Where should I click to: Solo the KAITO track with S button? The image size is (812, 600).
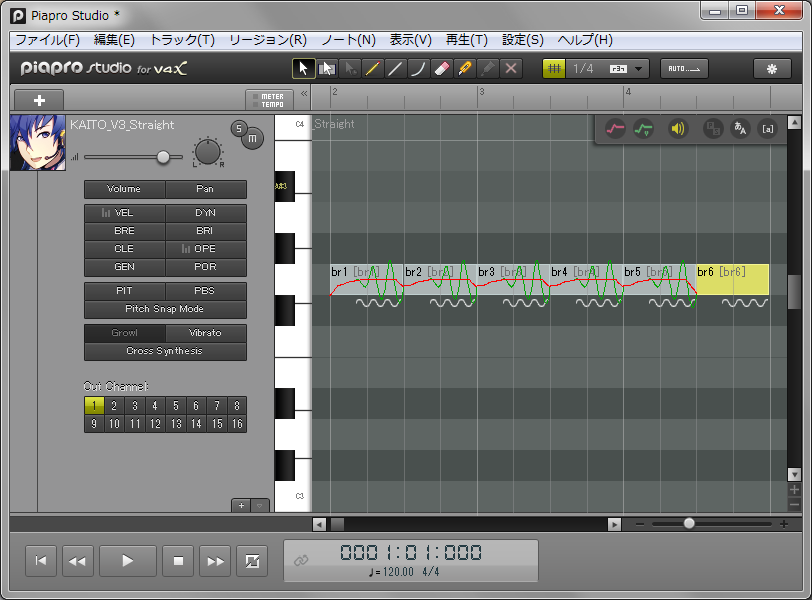(238, 128)
